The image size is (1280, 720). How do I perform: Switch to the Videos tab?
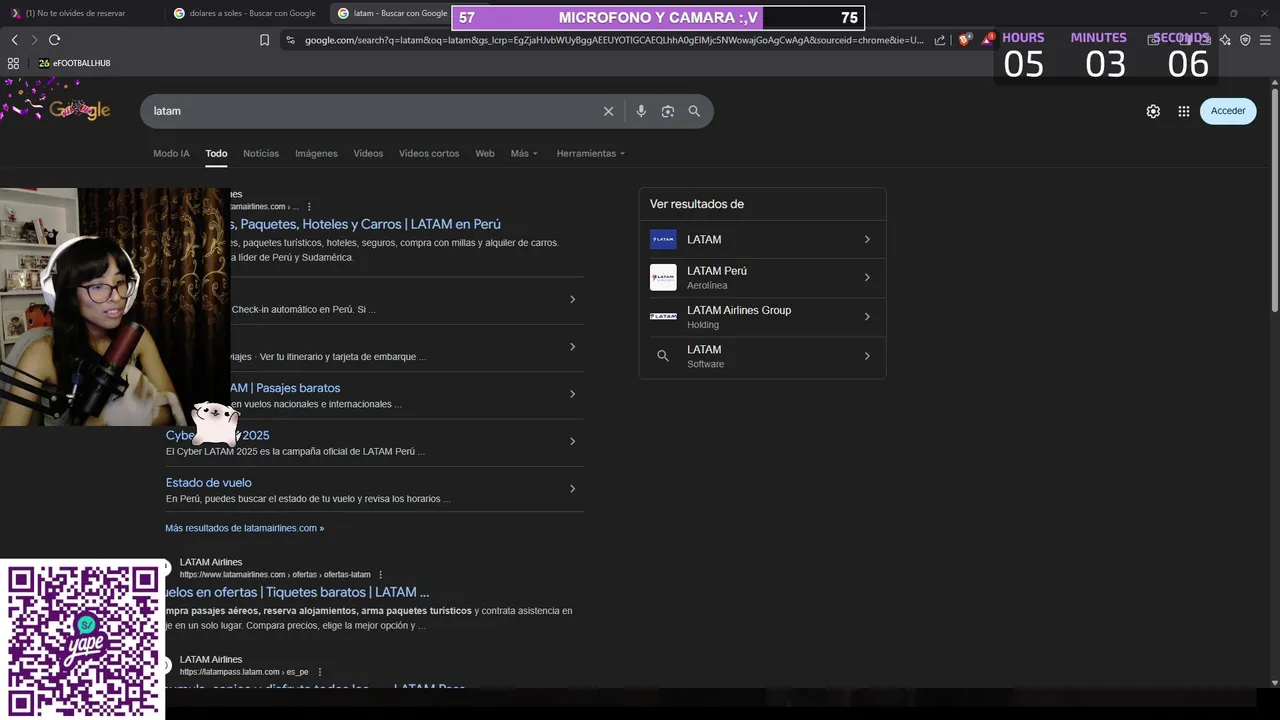pos(368,153)
